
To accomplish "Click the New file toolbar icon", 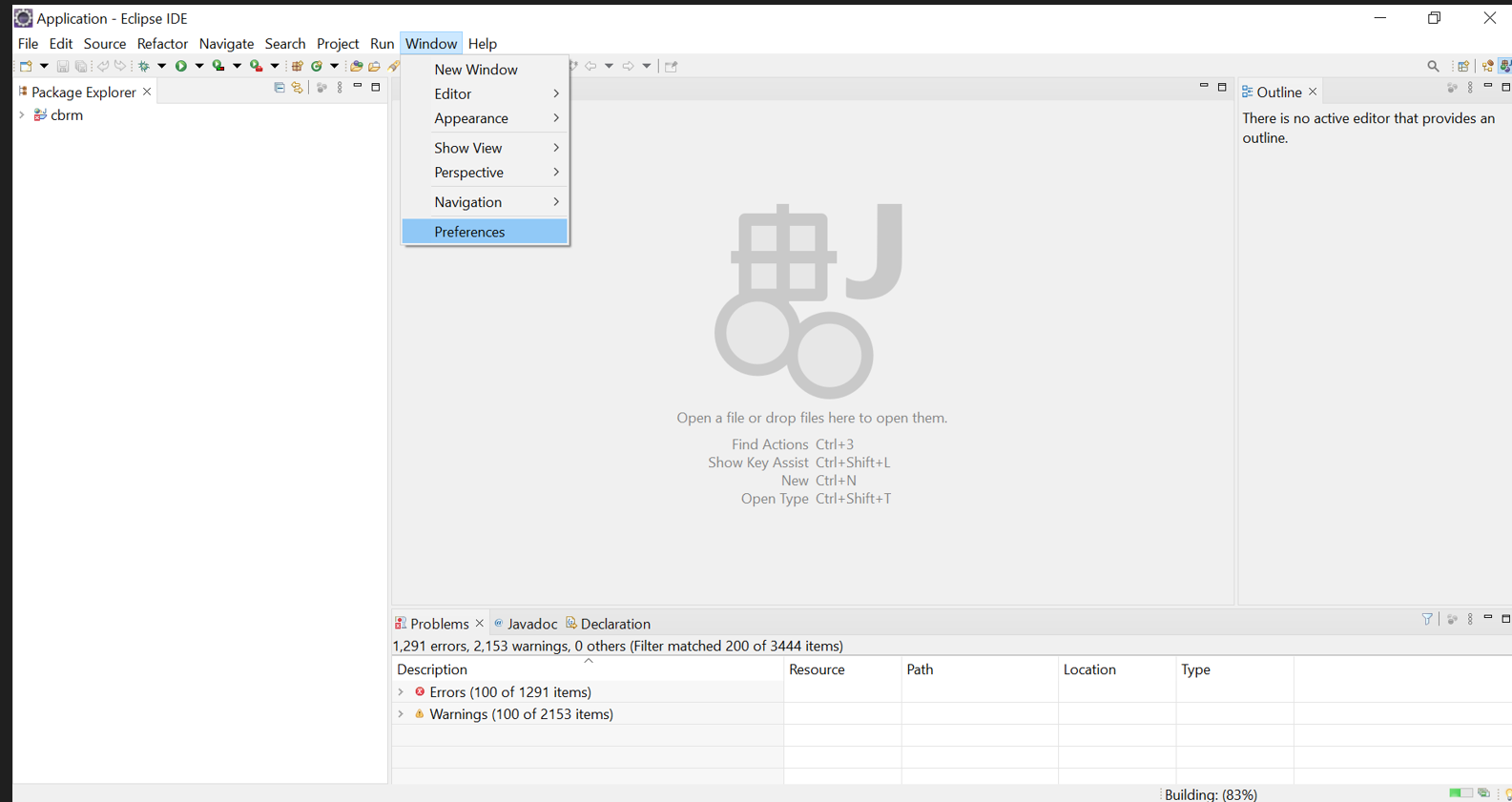I will (x=26, y=66).
